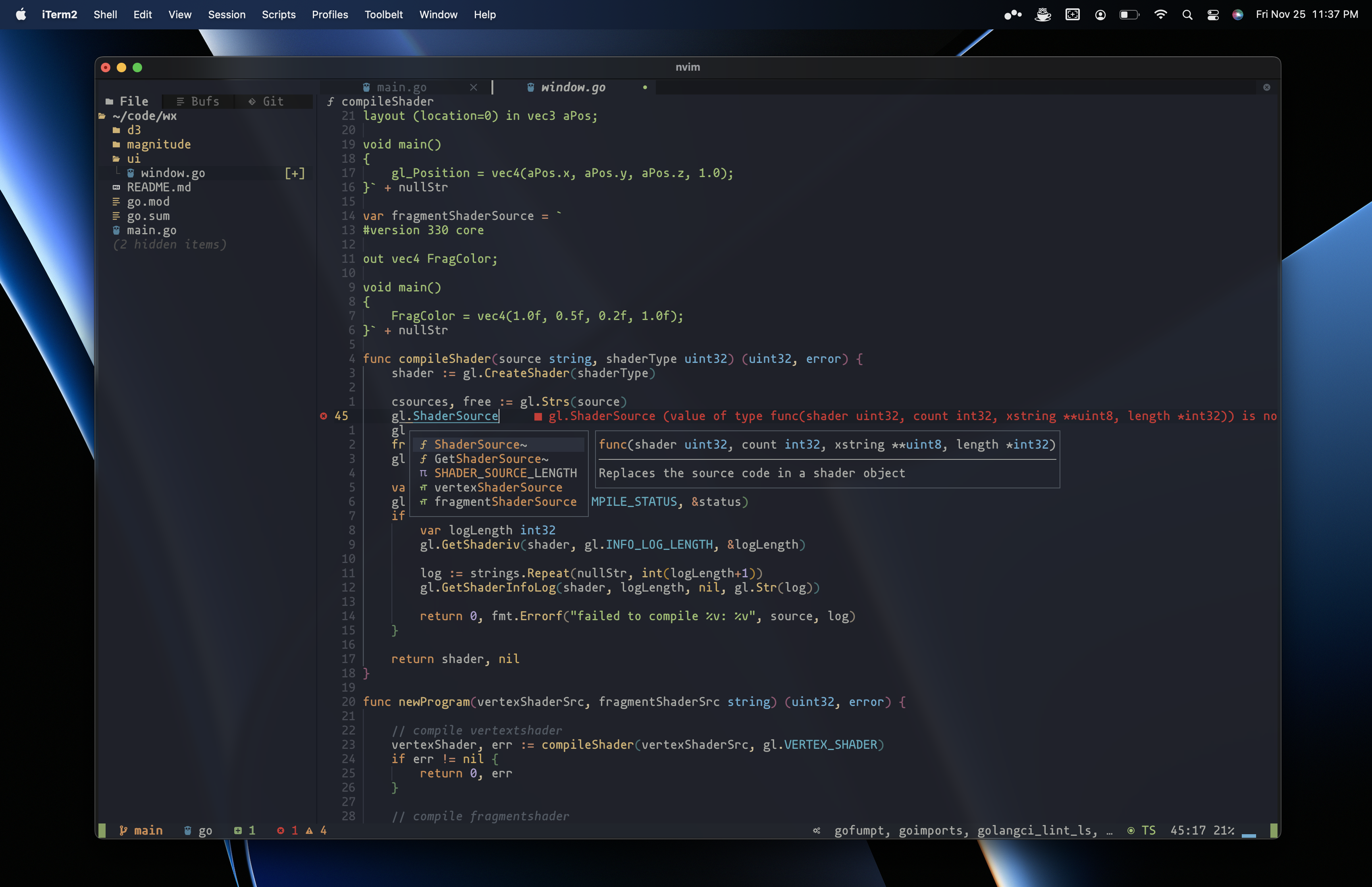Click the error count icon in statusline

coord(280,830)
